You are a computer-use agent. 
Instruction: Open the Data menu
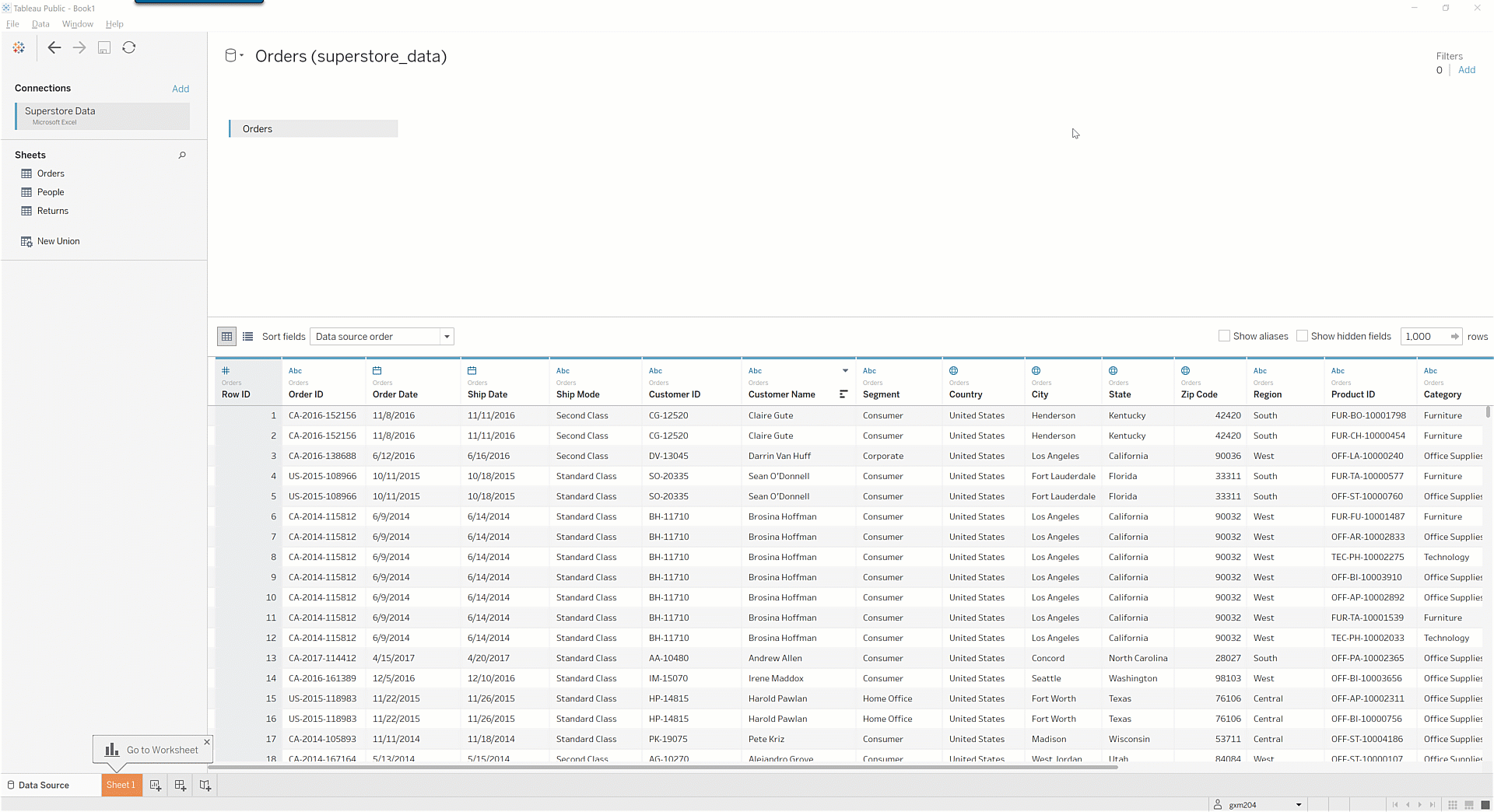(x=40, y=24)
